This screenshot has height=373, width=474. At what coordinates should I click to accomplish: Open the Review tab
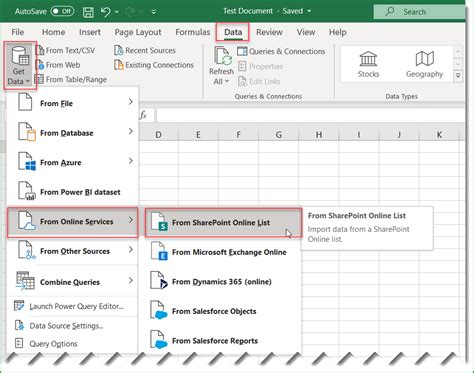click(269, 32)
